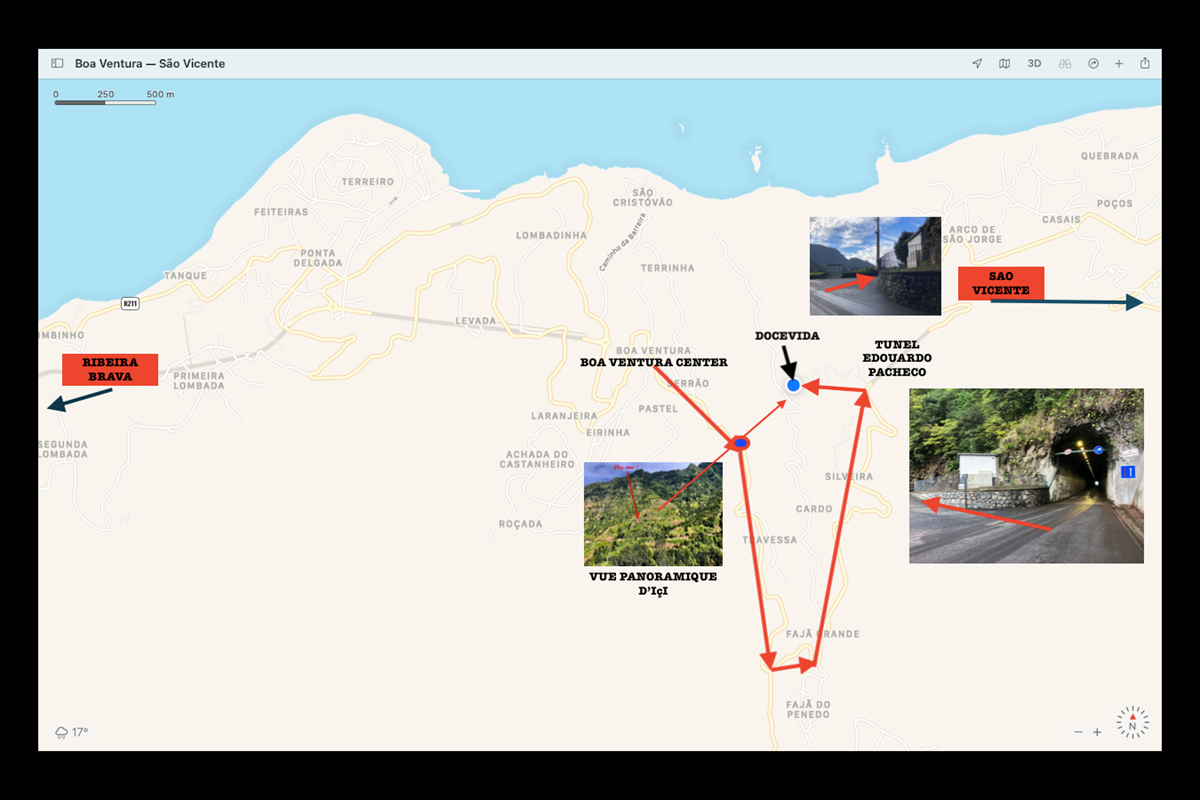Click the zoom out minus button

(x=1078, y=732)
